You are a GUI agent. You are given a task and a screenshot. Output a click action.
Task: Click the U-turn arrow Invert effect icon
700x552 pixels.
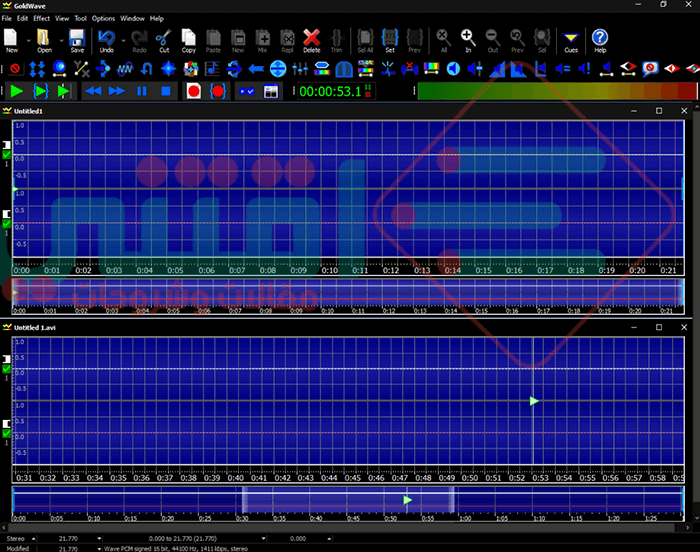tap(146, 69)
